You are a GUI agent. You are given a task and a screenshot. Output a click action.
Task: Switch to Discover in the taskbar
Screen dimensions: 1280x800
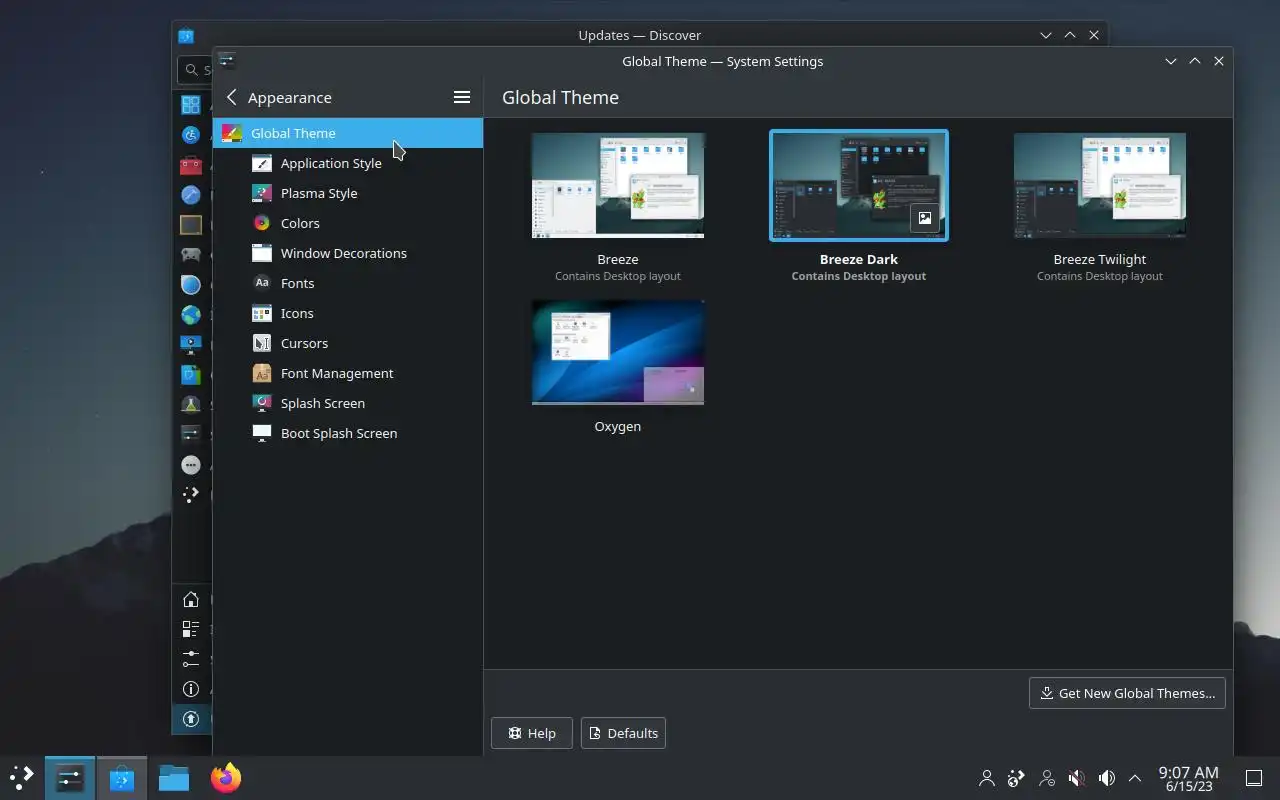pyautogui.click(x=122, y=777)
